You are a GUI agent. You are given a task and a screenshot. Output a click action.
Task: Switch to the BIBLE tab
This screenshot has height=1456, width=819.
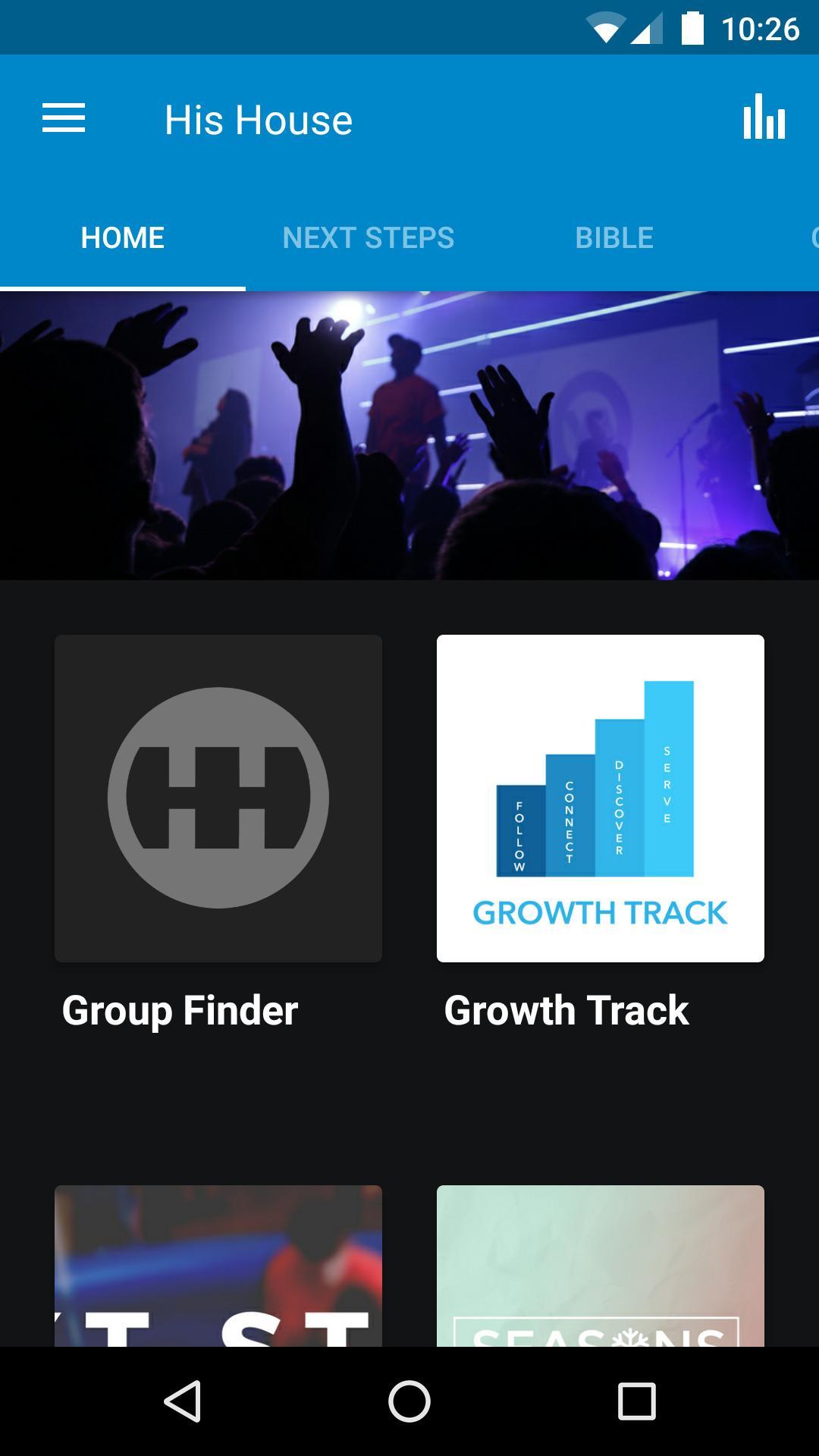click(614, 237)
